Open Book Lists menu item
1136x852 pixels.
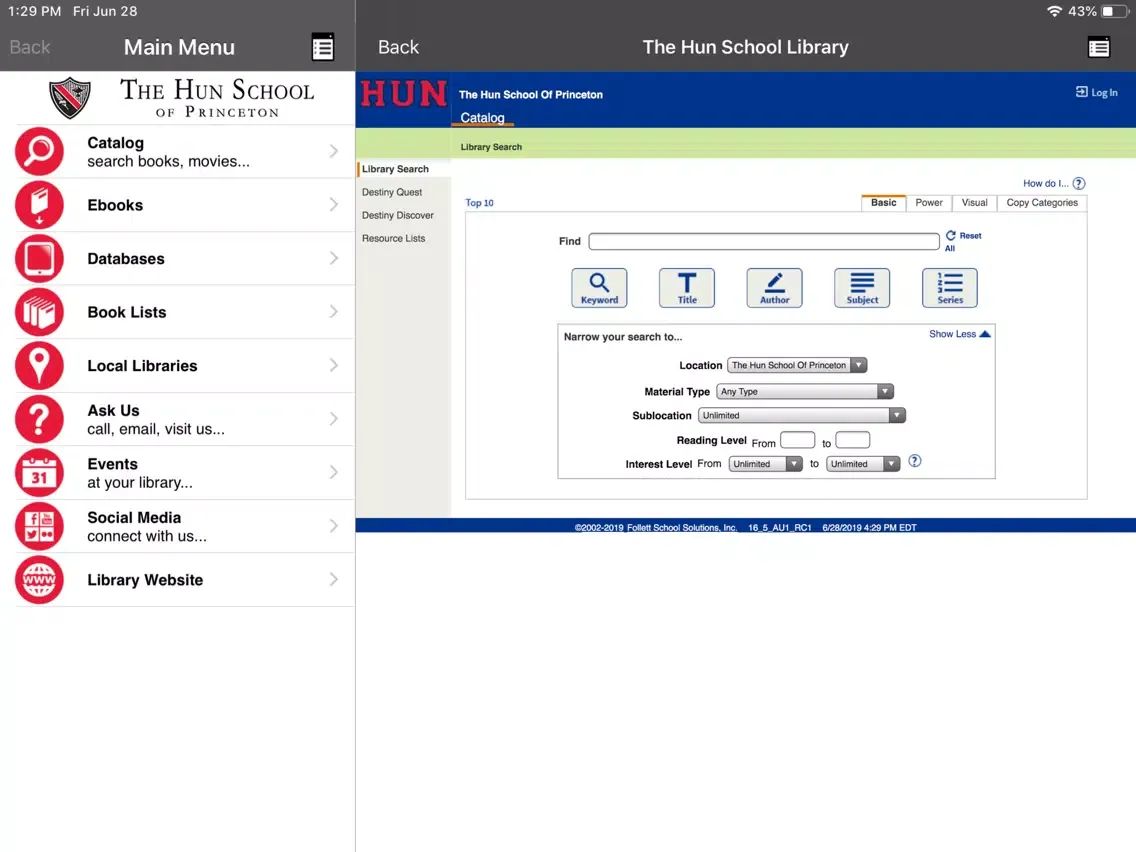point(178,312)
